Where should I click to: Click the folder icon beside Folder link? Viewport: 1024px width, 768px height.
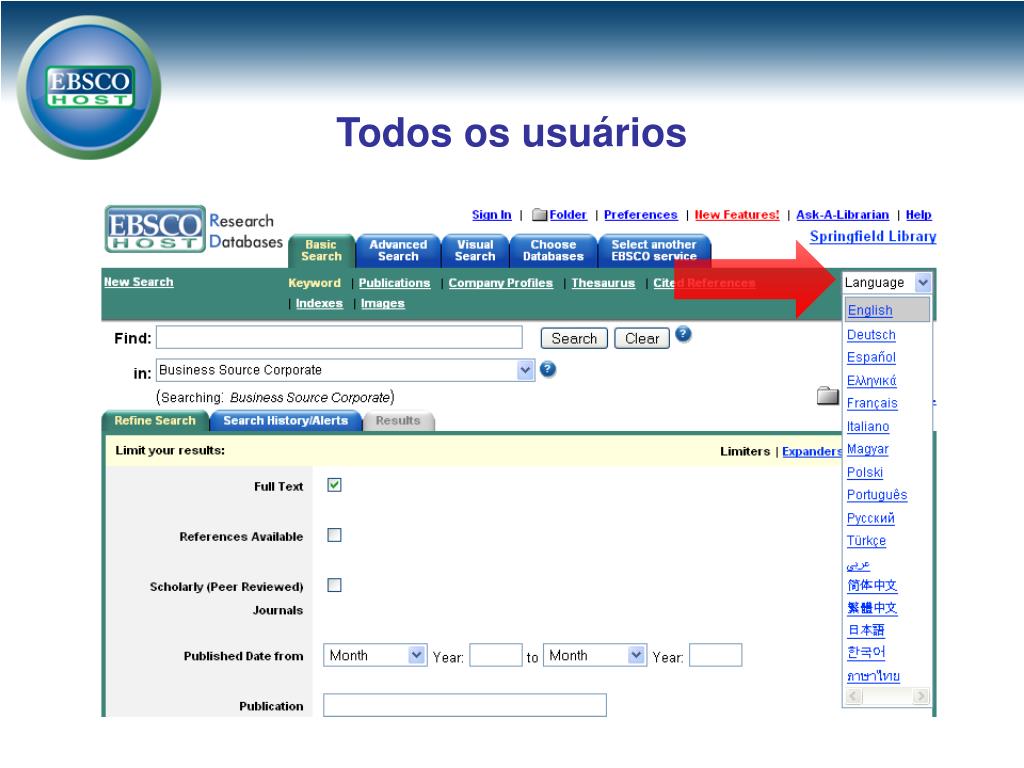tap(539, 215)
